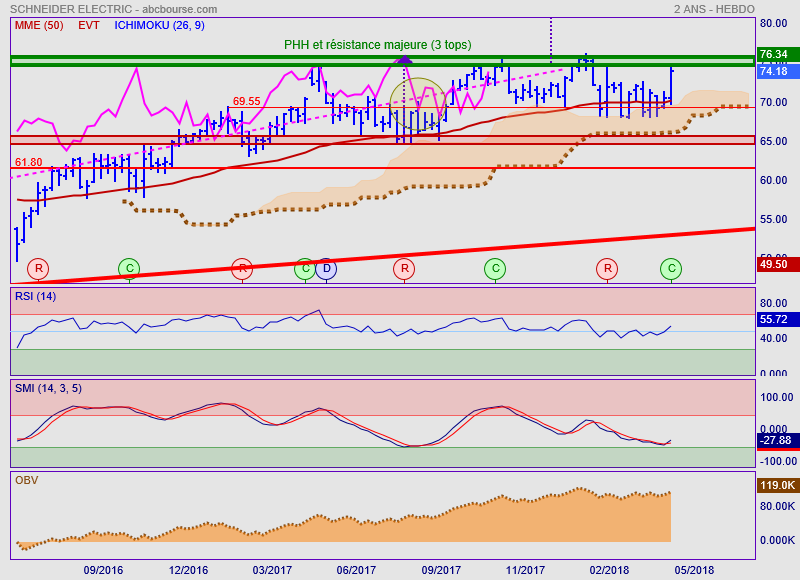
Task: Click the first red R event marker
Action: [38, 268]
